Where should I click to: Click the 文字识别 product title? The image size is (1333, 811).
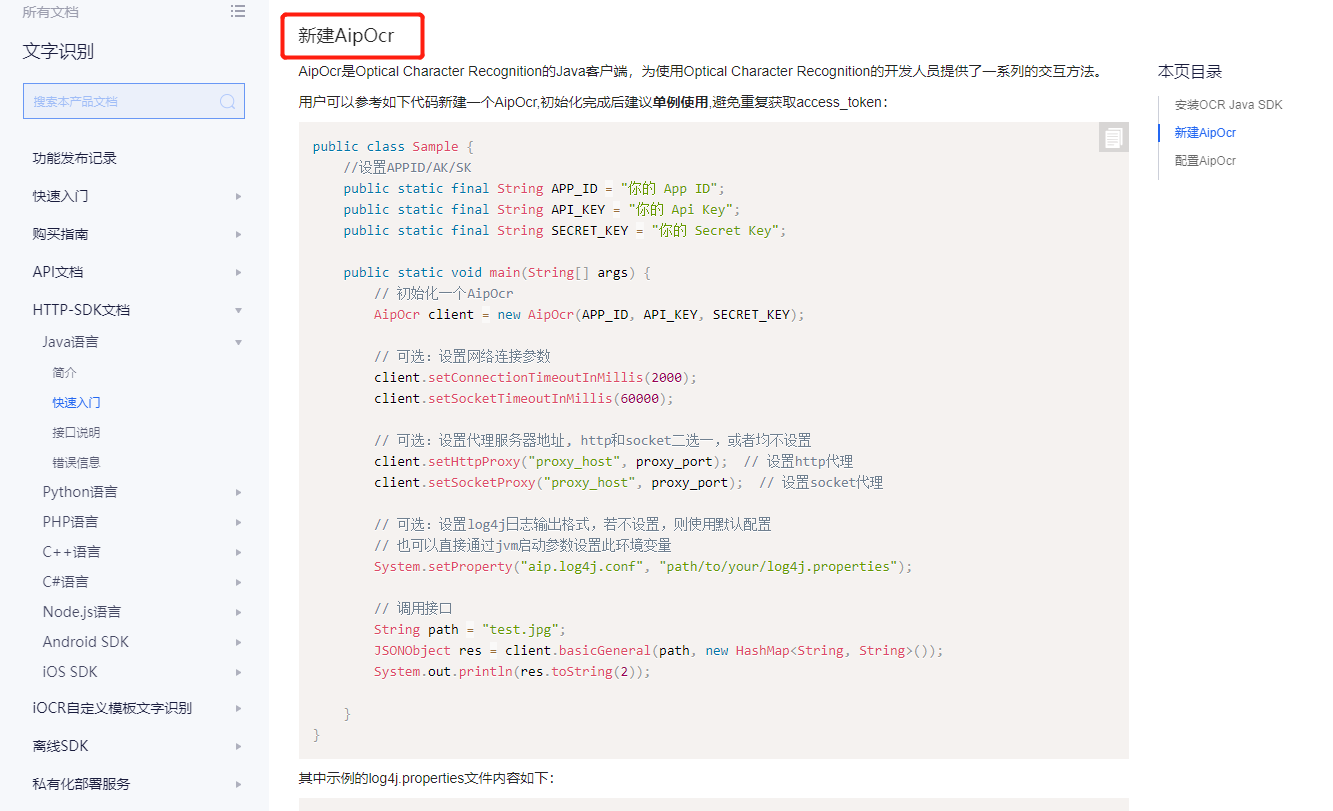[x=58, y=52]
